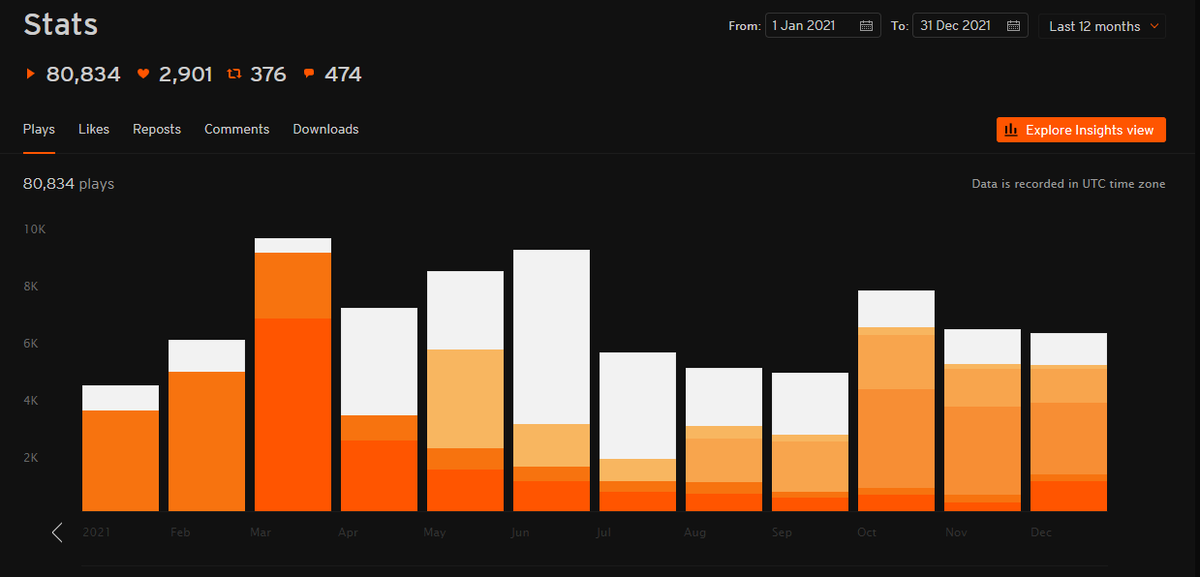Screen dimensions: 1200x577
Task: Open the To date calendar icon
Action: click(1013, 26)
